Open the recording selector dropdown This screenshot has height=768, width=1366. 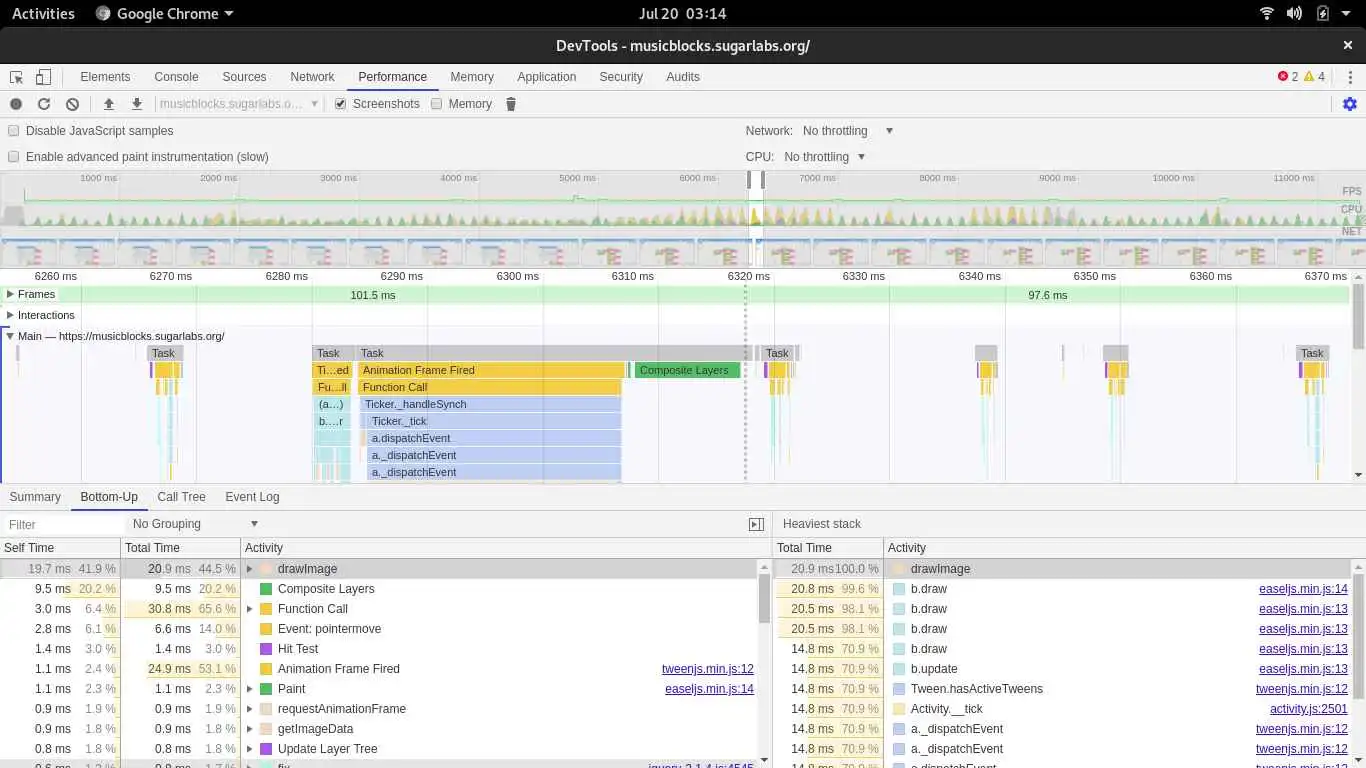(238, 104)
